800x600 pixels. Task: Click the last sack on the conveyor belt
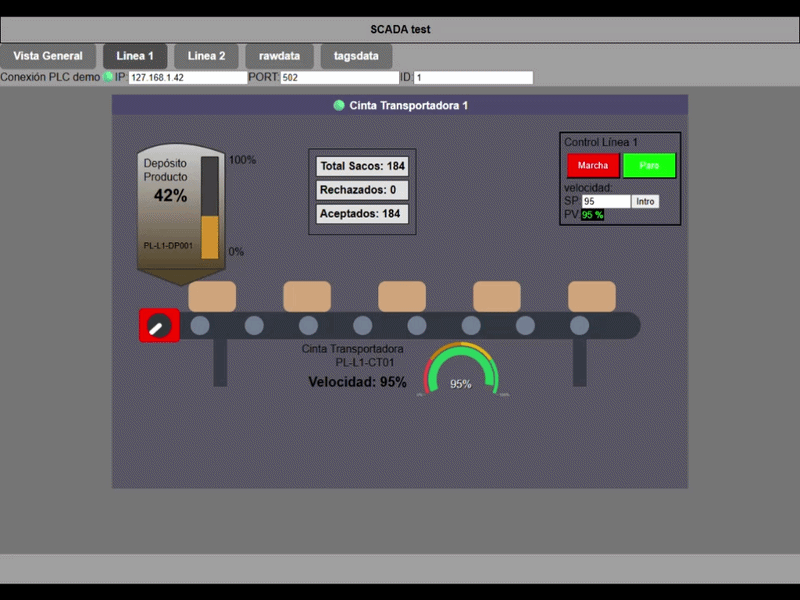592,295
